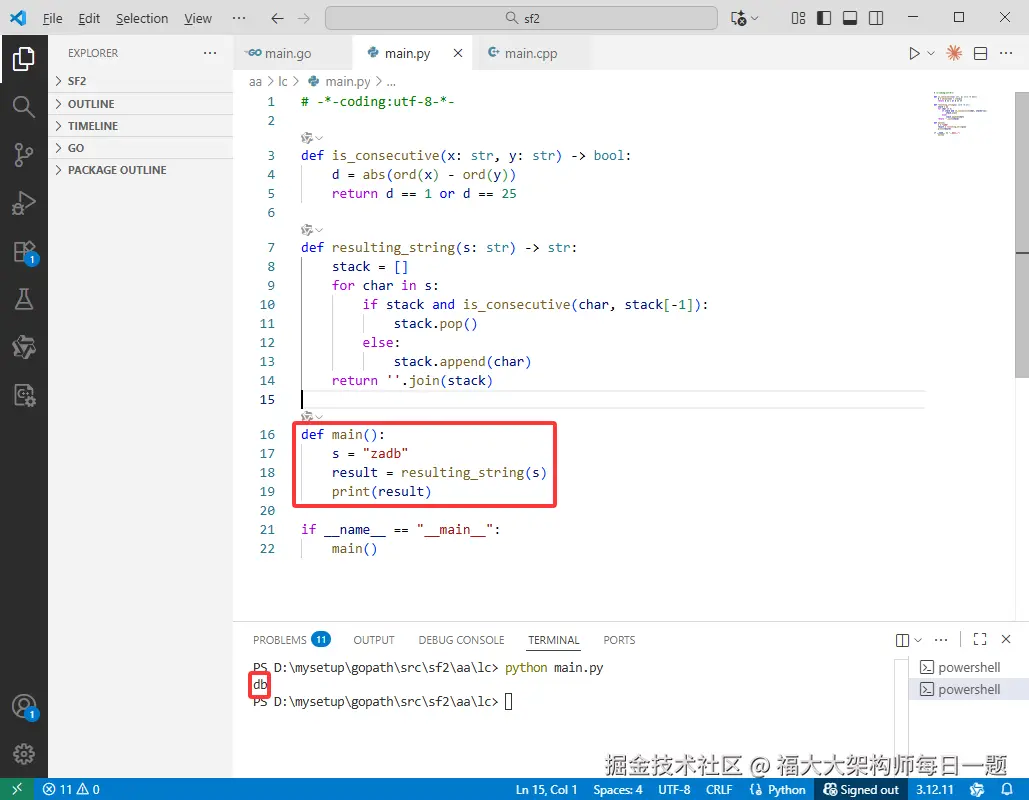
Task: Open Extensions view with update badge
Action: pyautogui.click(x=25, y=252)
